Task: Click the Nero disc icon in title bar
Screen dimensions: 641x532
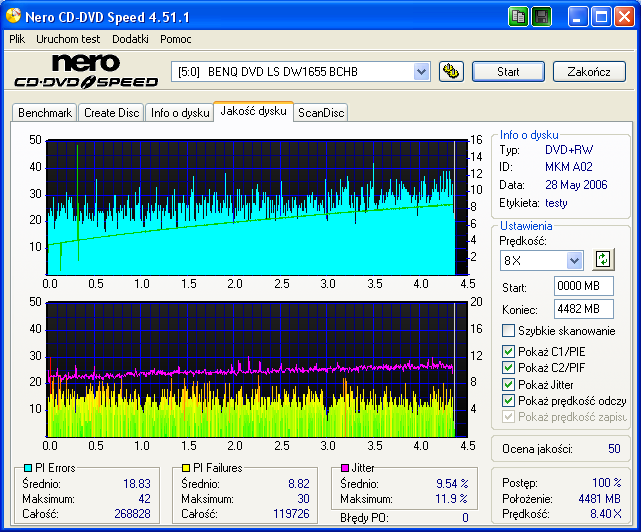Action: (13, 16)
